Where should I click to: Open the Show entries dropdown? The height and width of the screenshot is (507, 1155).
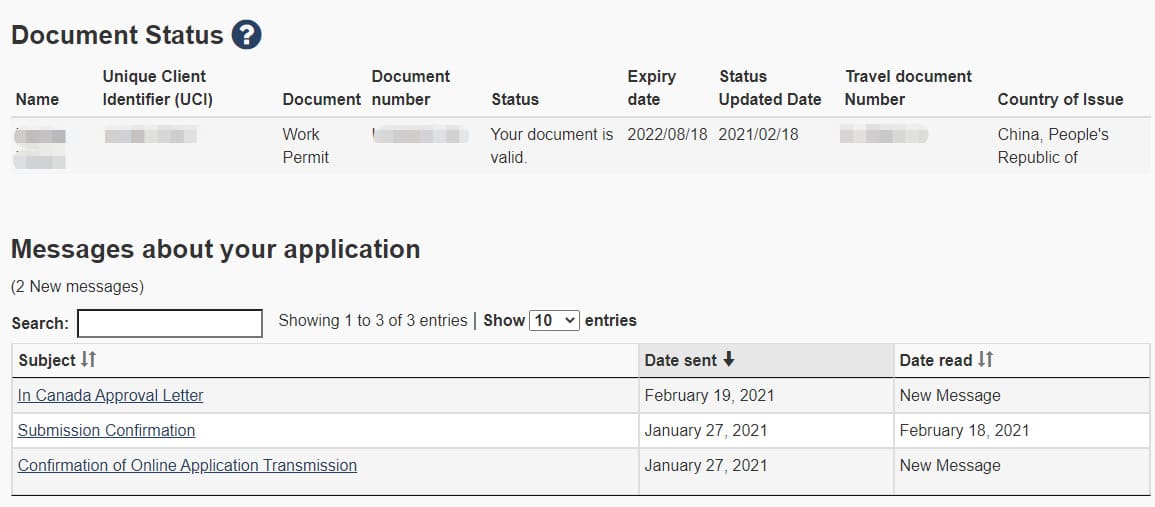click(x=554, y=321)
